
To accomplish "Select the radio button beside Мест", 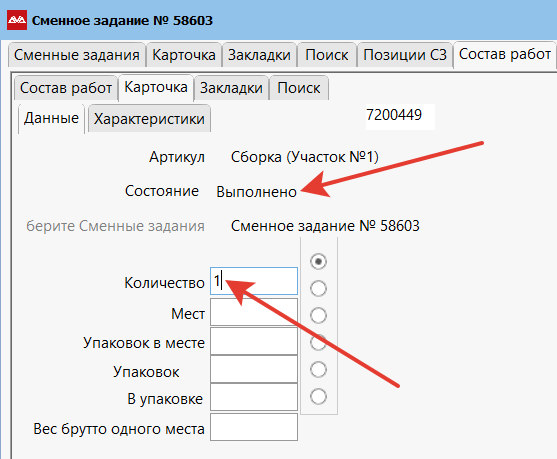I will 318,315.
